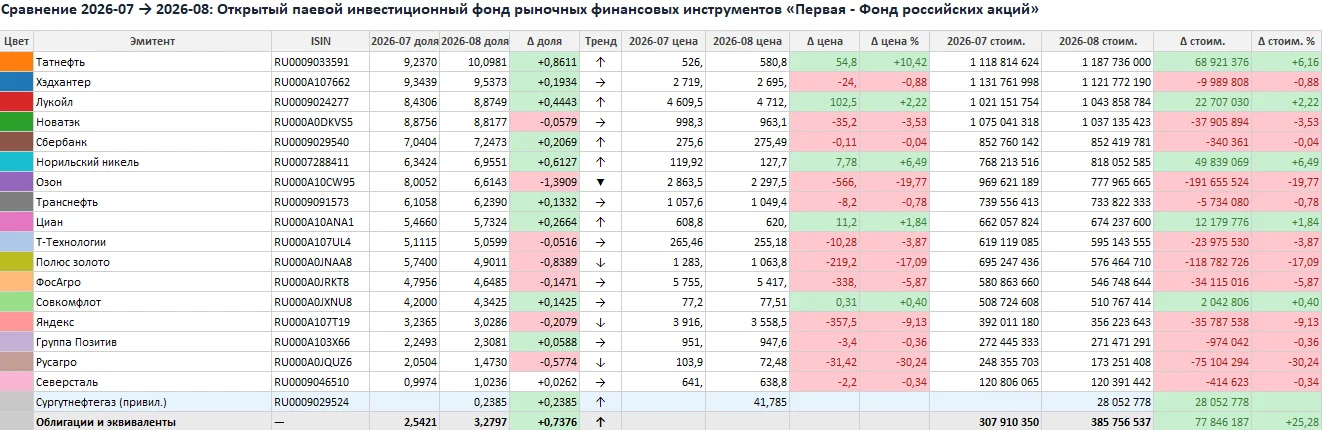
Task: Click the up trend arrow for Татнефть
Action: pos(600,61)
